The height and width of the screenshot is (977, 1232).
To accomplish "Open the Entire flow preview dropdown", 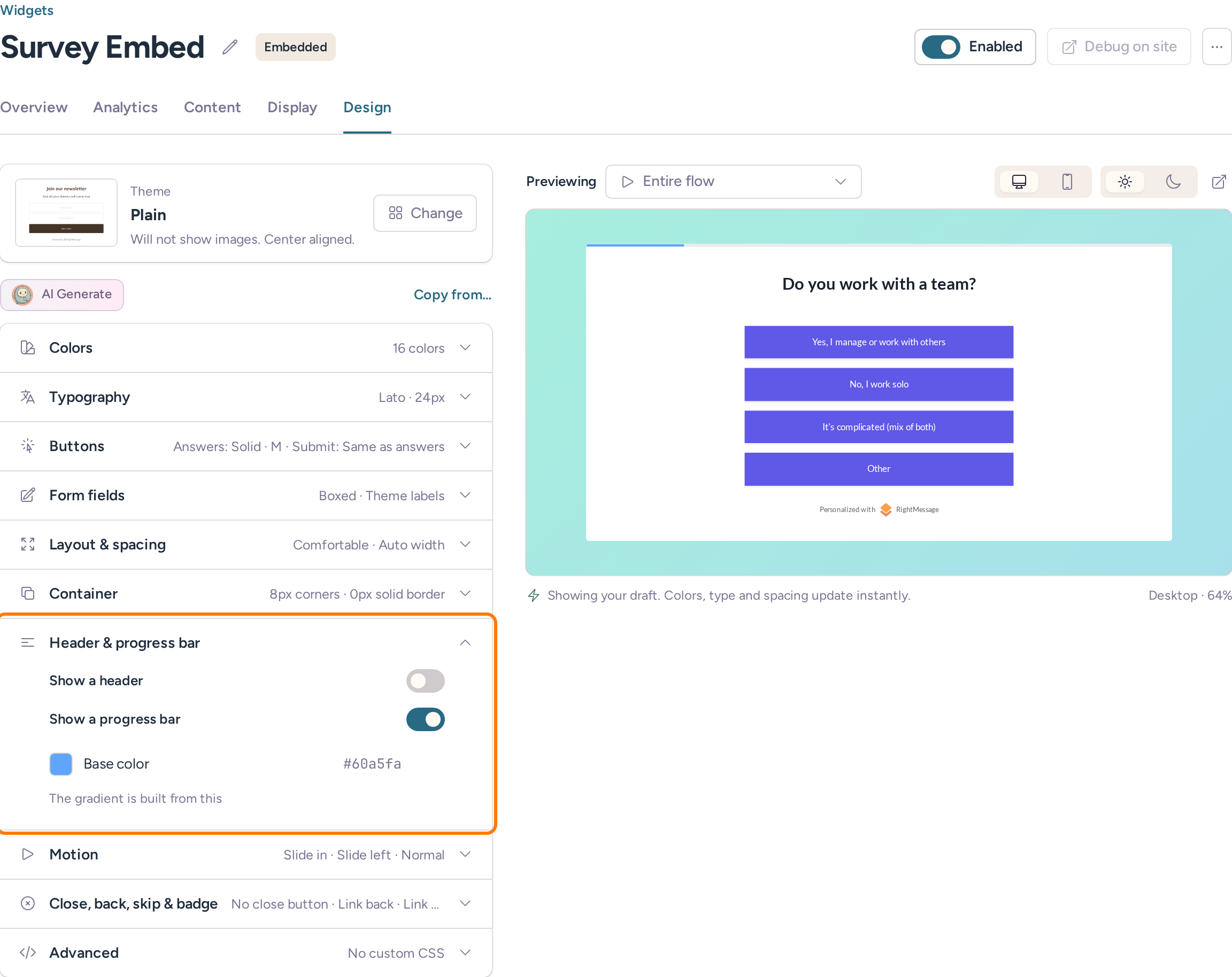I will pos(733,182).
